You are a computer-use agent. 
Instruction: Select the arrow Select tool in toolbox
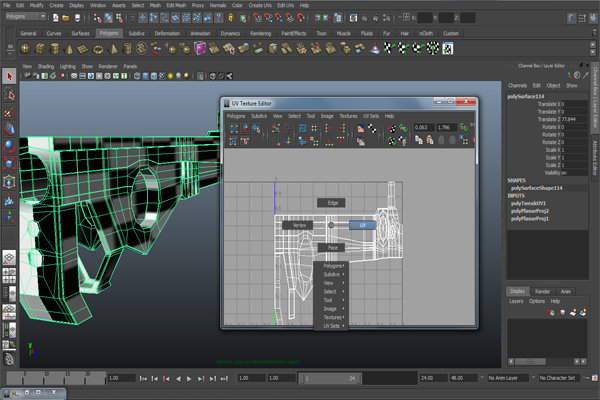[9, 76]
